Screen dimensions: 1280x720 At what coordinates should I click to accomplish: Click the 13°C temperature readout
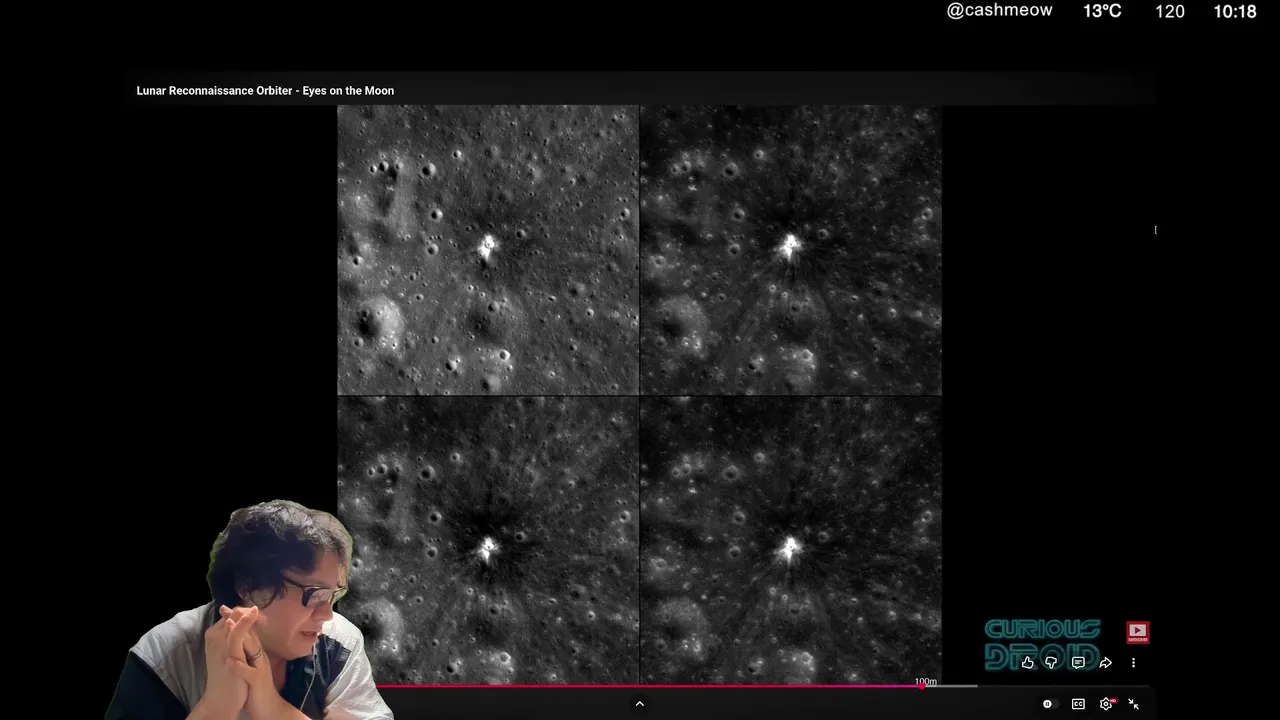(1102, 11)
